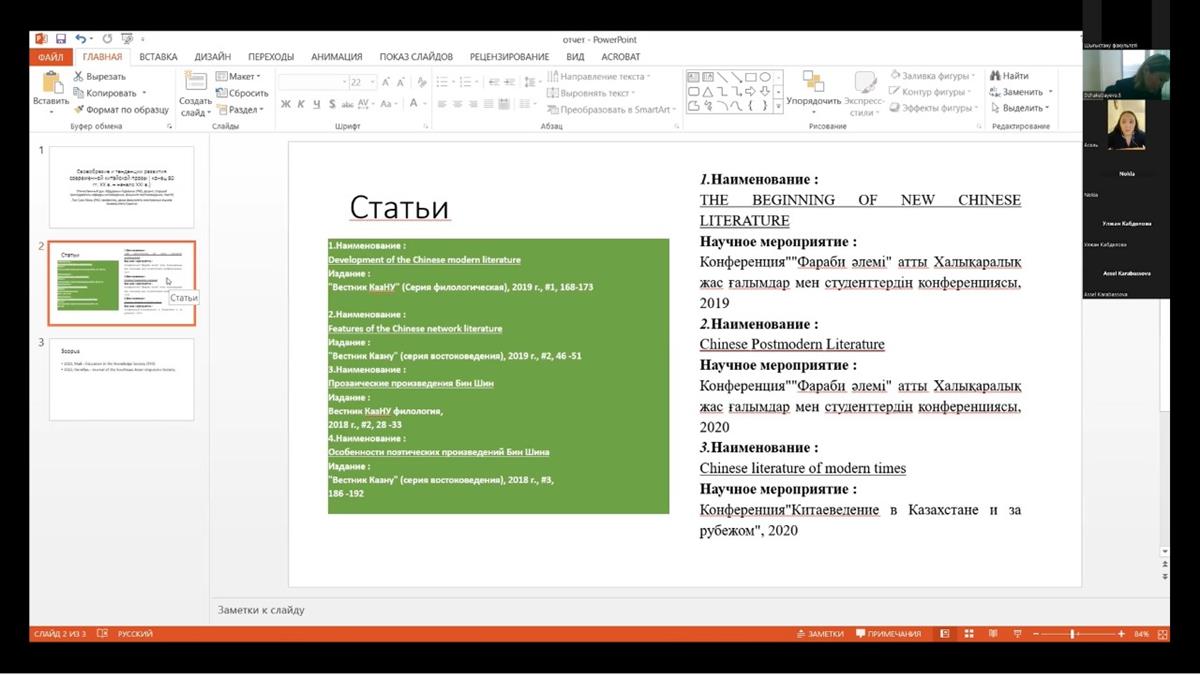Toggle the Comments (Примечания) pane
Screen dimensions: 1200x676
887,634
